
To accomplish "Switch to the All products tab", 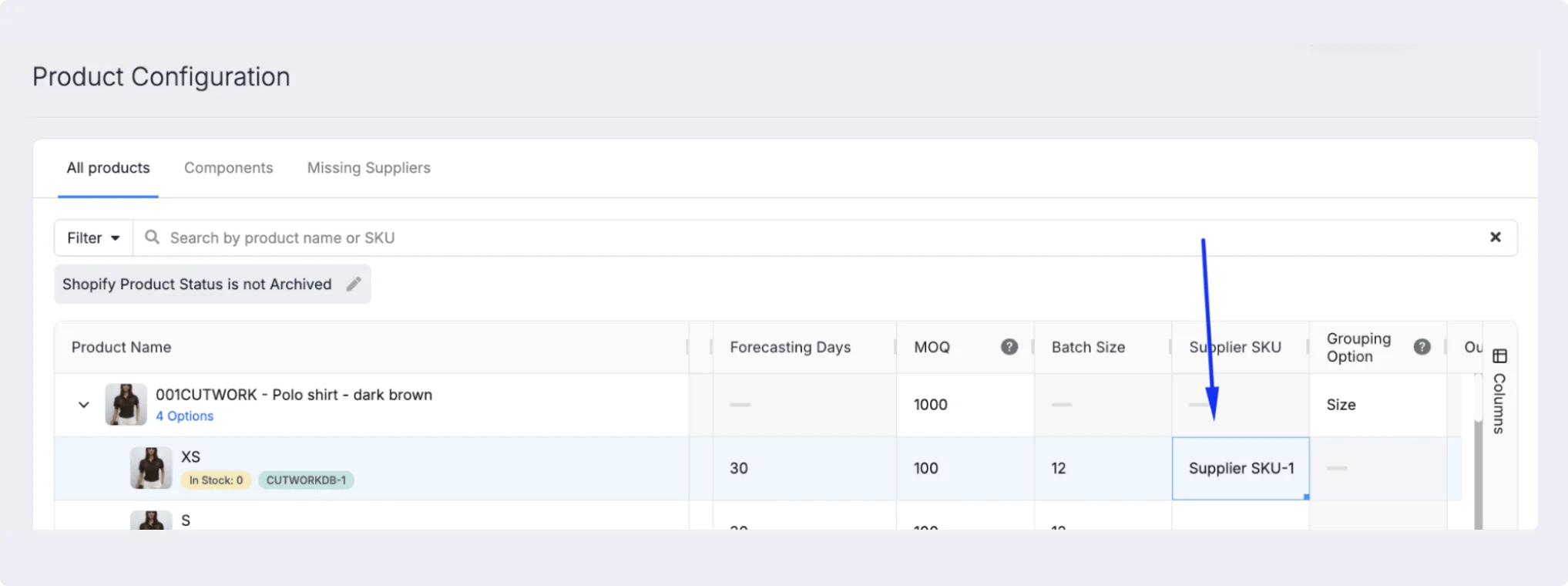I will click(x=108, y=168).
